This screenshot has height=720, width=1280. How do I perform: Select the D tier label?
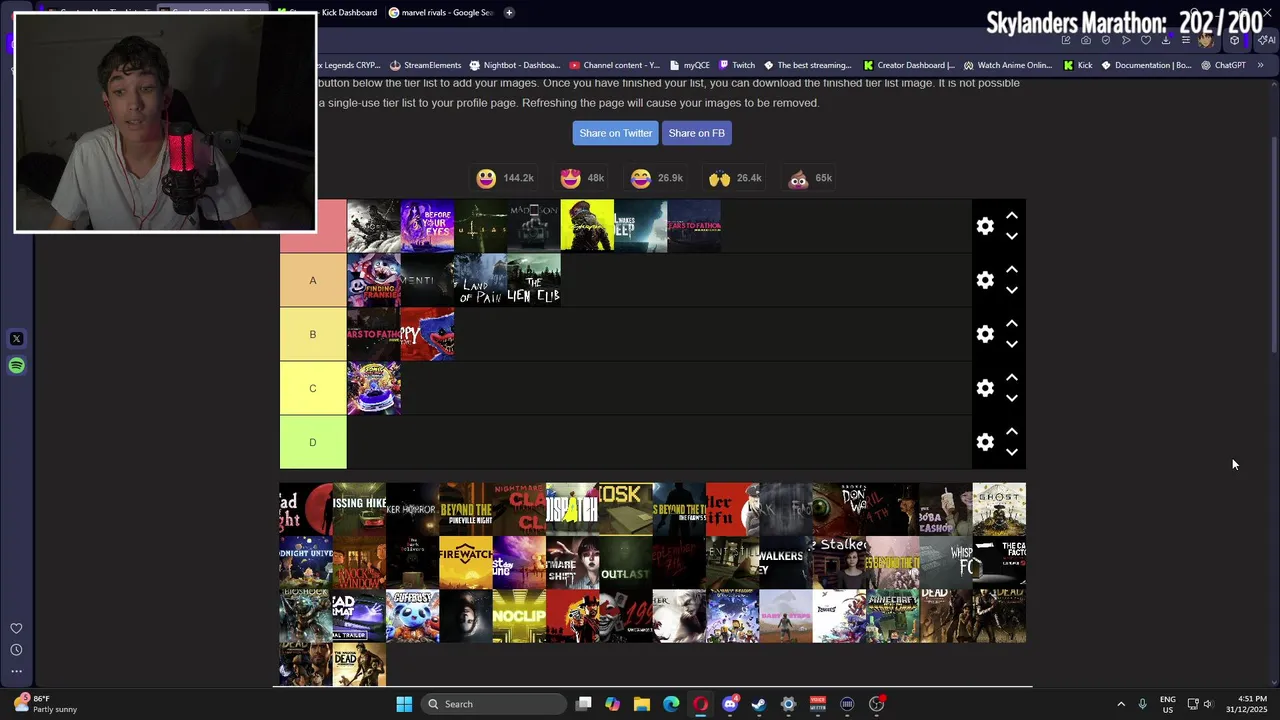coord(313,442)
